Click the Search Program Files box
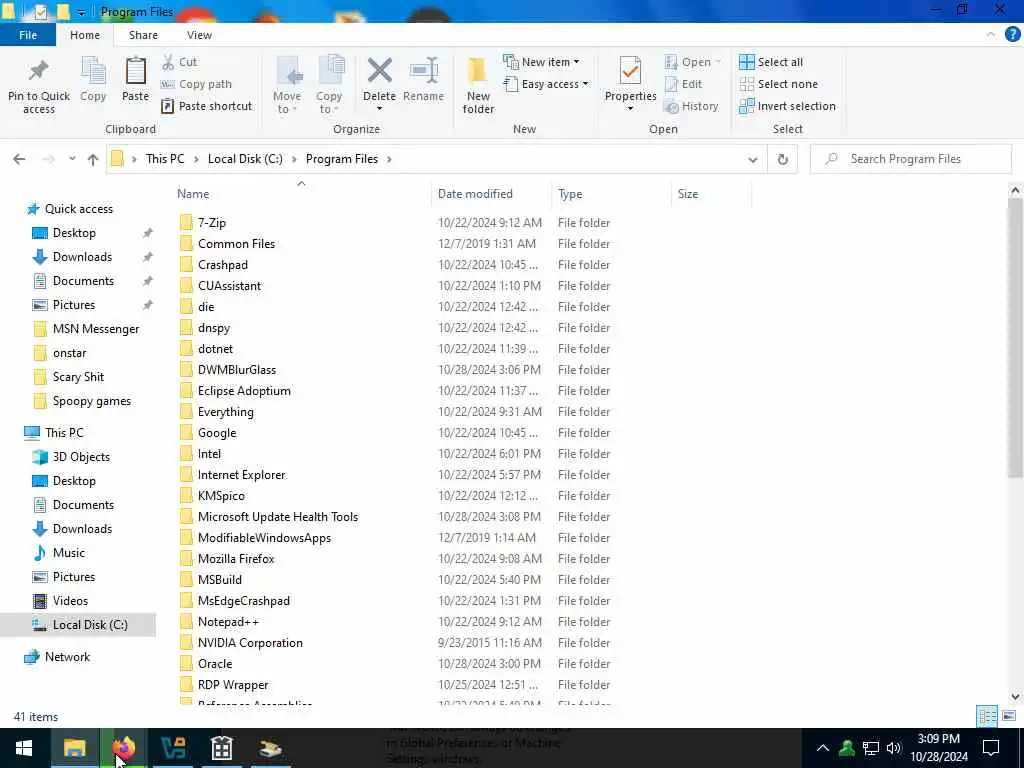 pyautogui.click(x=910, y=159)
